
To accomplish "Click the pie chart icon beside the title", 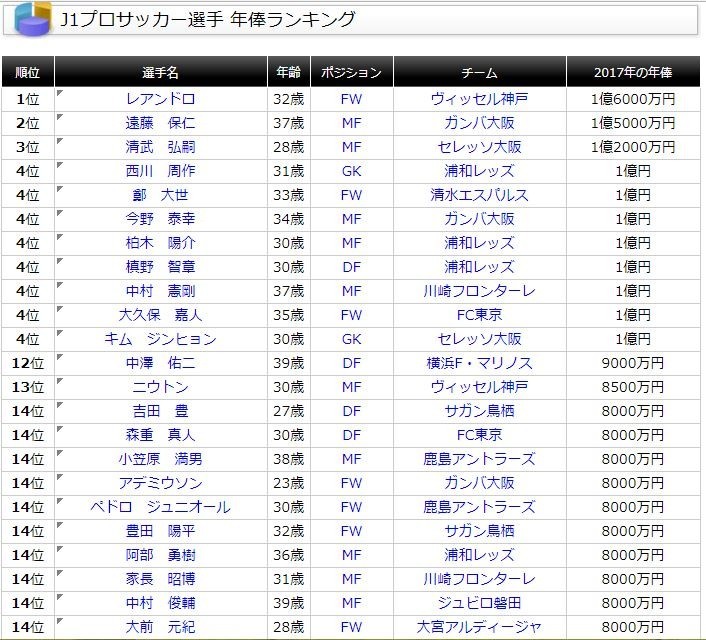I will point(33,19).
